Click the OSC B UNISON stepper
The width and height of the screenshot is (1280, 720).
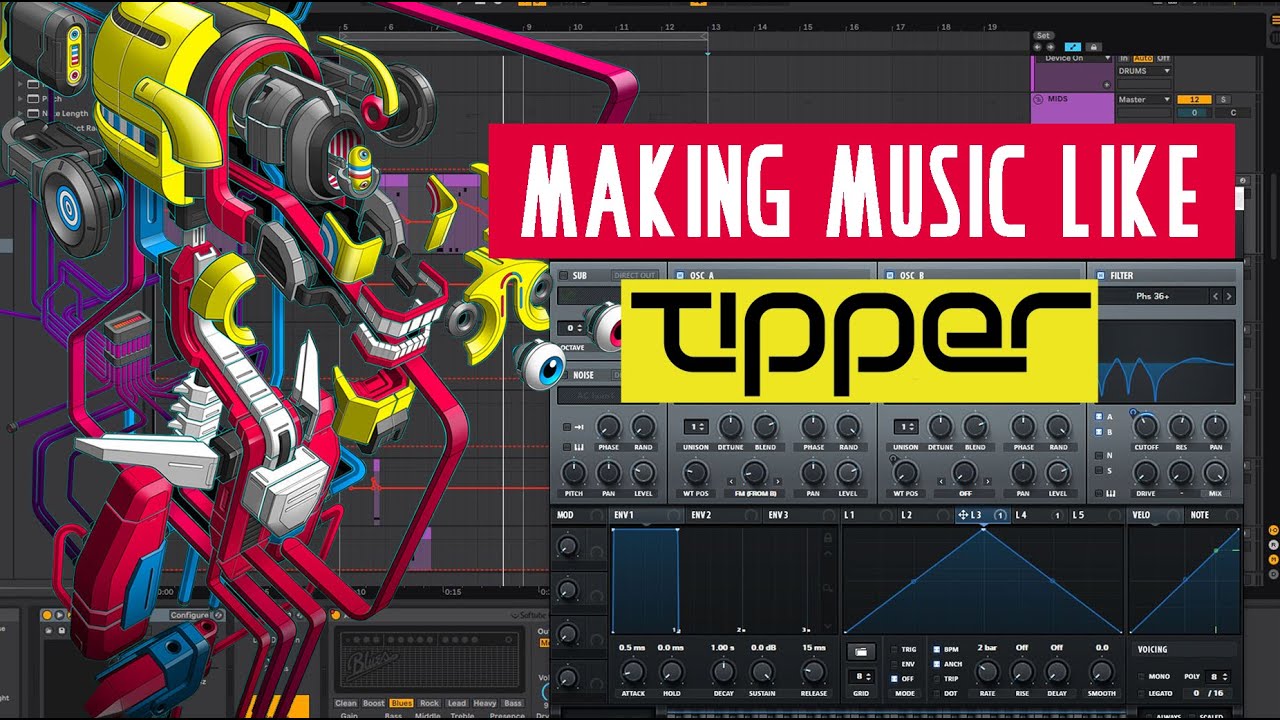905,426
